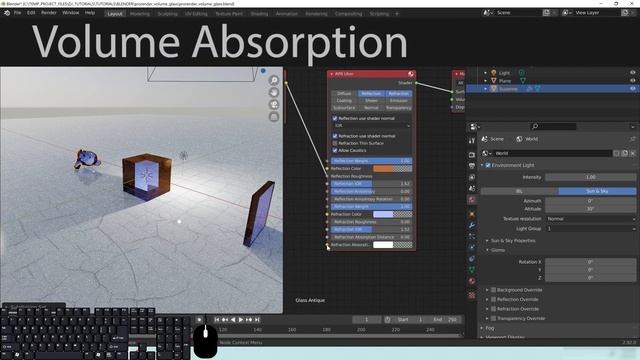
Task: Toggle the Environment Light checkbox
Action: tap(488, 165)
